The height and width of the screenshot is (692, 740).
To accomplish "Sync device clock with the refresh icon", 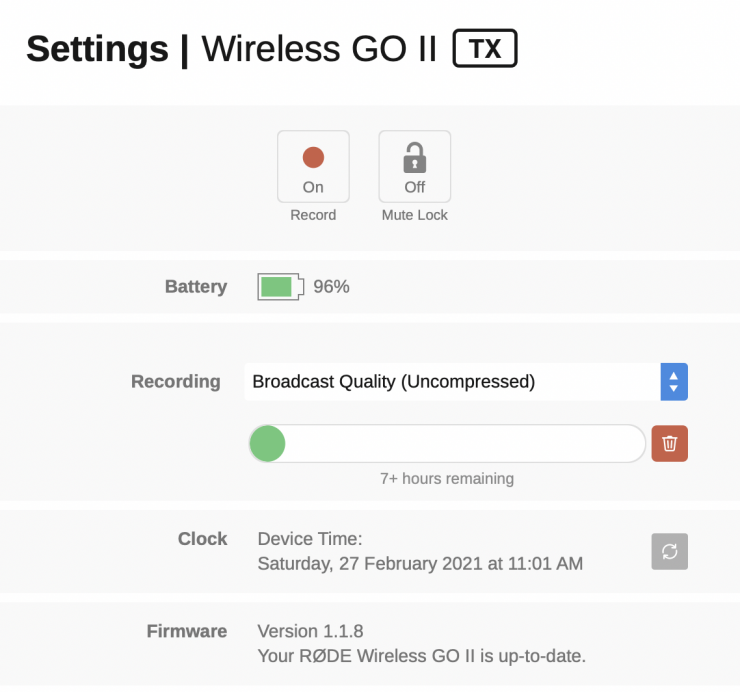I will point(670,551).
